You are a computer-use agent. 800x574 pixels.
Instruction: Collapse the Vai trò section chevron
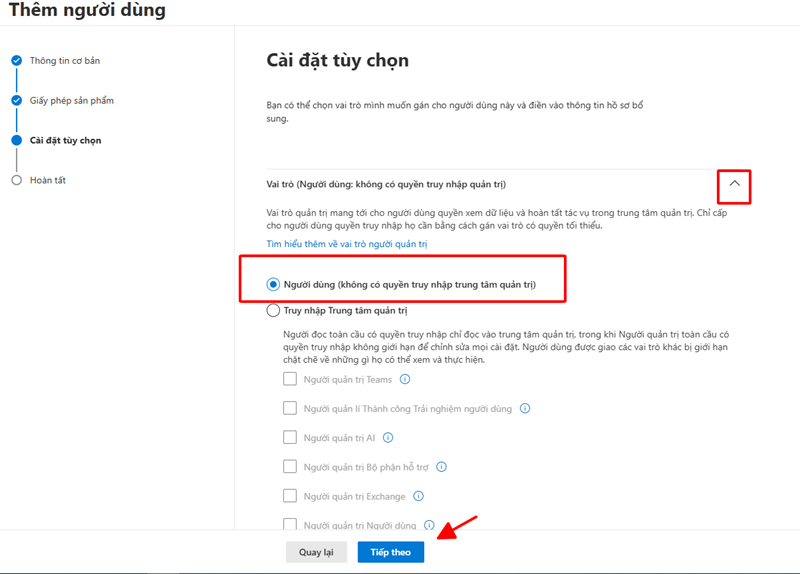point(734,185)
